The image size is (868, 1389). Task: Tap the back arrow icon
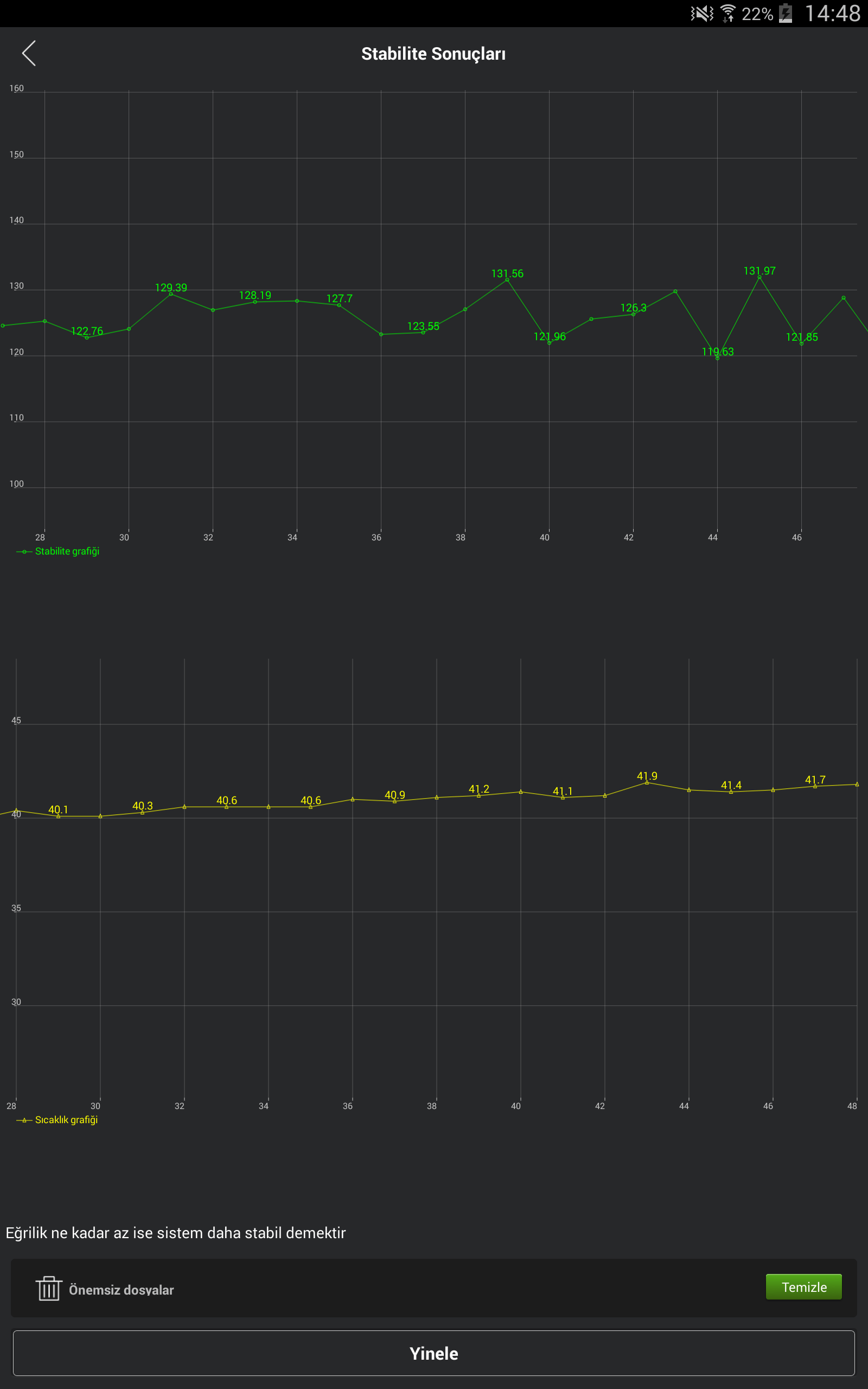click(29, 53)
